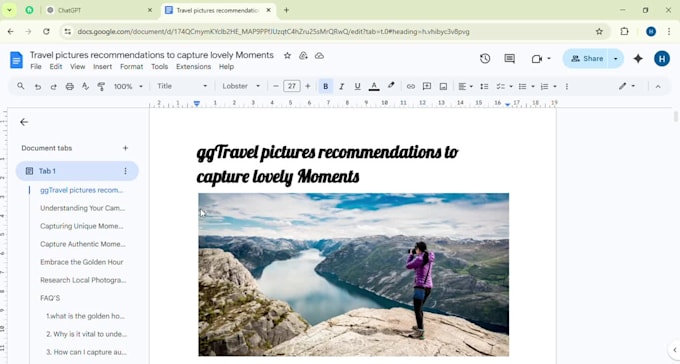Open the Gemini sparkle icon
The image size is (680, 364).
[x=638, y=59]
